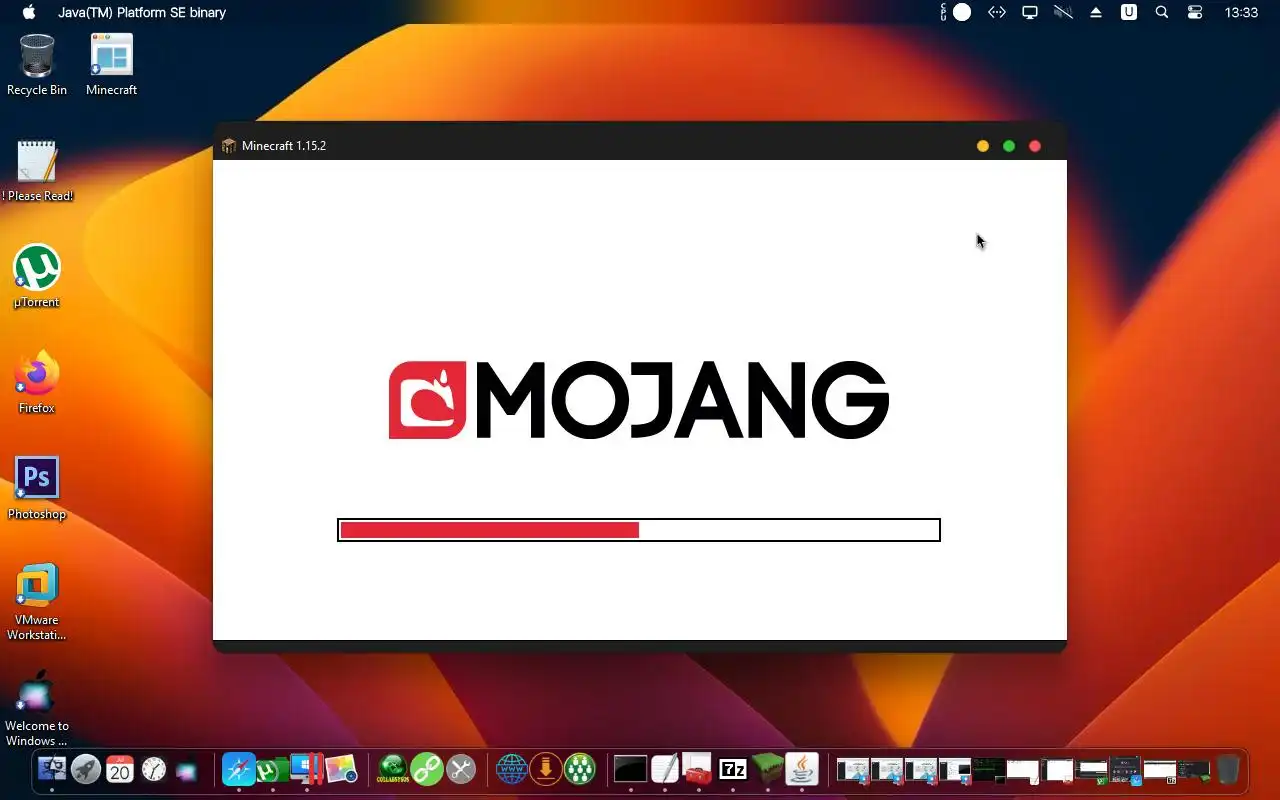Open the Java coffee cup icon in the dock
The width and height of the screenshot is (1280, 800).
(801, 769)
